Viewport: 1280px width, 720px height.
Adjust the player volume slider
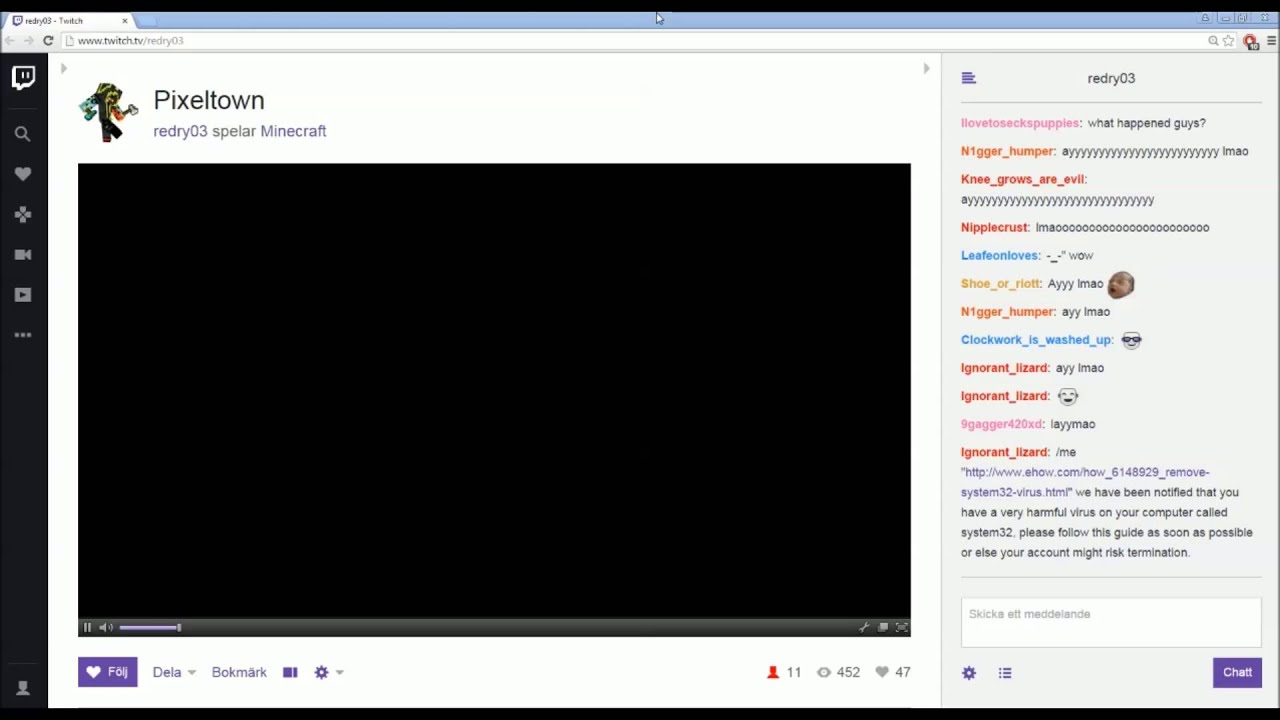tap(150, 627)
